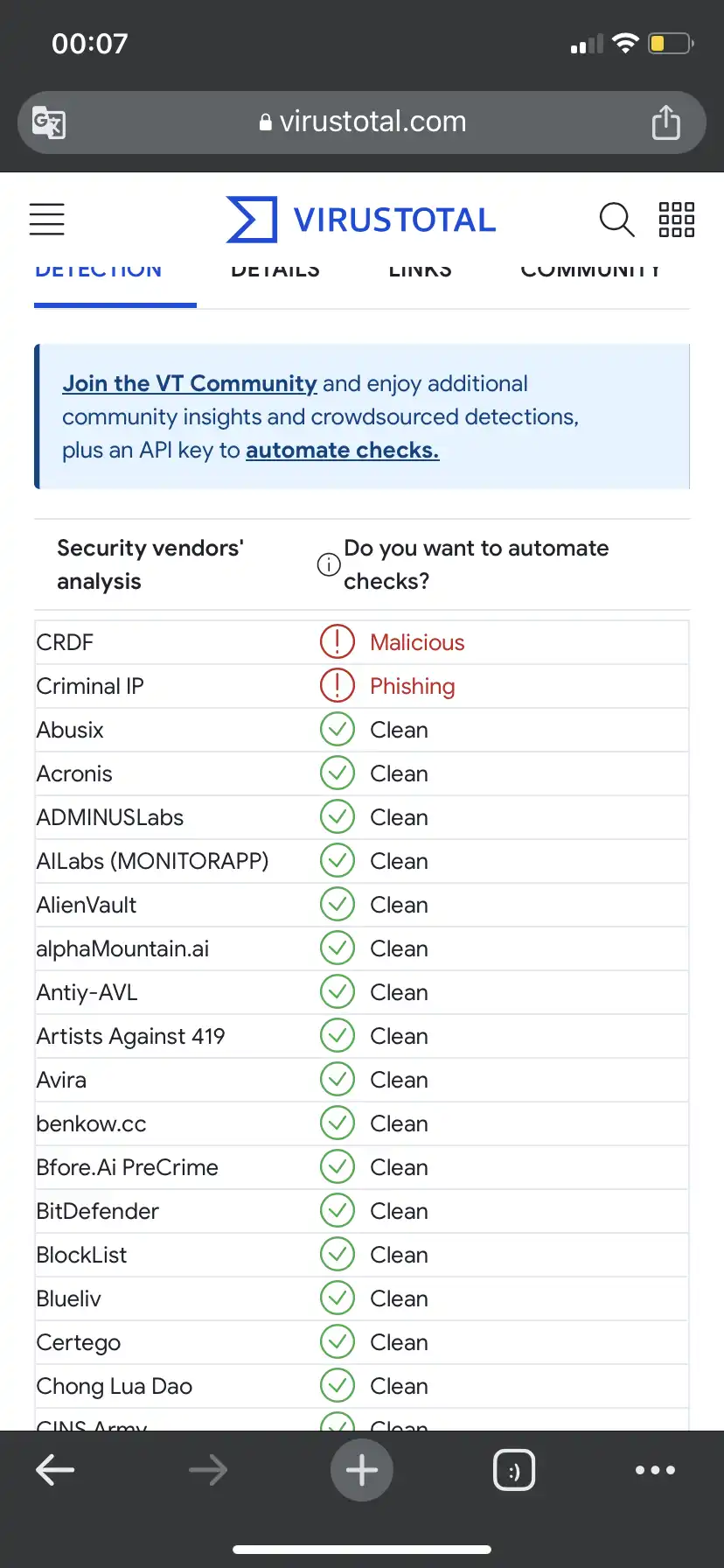The width and height of the screenshot is (724, 1568).
Task: Tap the Criminal IP phishing alert icon
Action: 338,685
